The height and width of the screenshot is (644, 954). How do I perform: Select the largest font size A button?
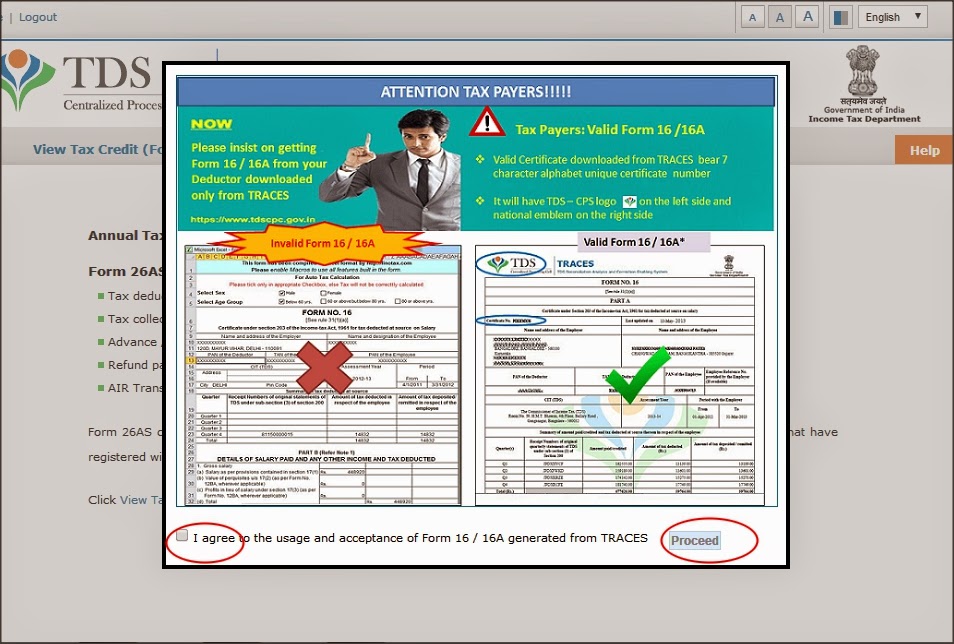tap(807, 16)
